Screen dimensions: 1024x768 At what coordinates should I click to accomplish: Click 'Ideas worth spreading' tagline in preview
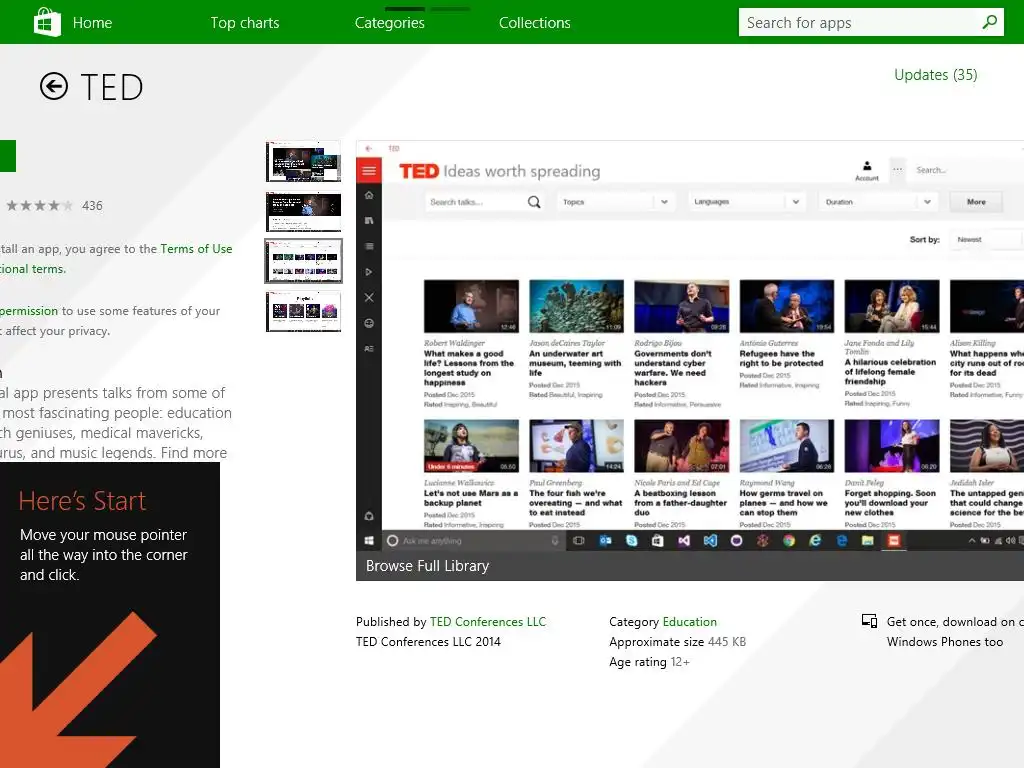click(x=522, y=171)
